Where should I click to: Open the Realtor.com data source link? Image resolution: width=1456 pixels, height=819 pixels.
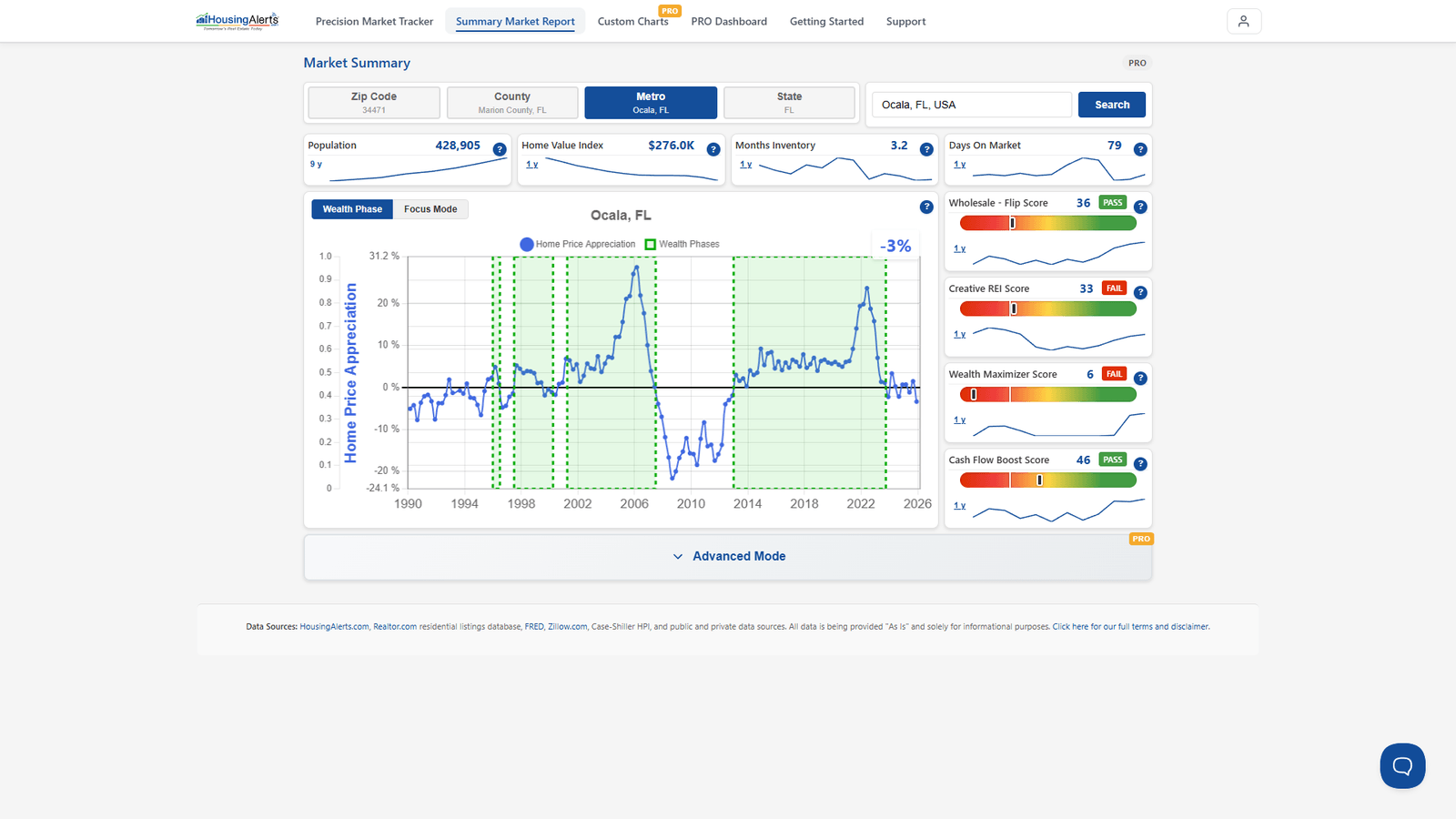tap(395, 626)
